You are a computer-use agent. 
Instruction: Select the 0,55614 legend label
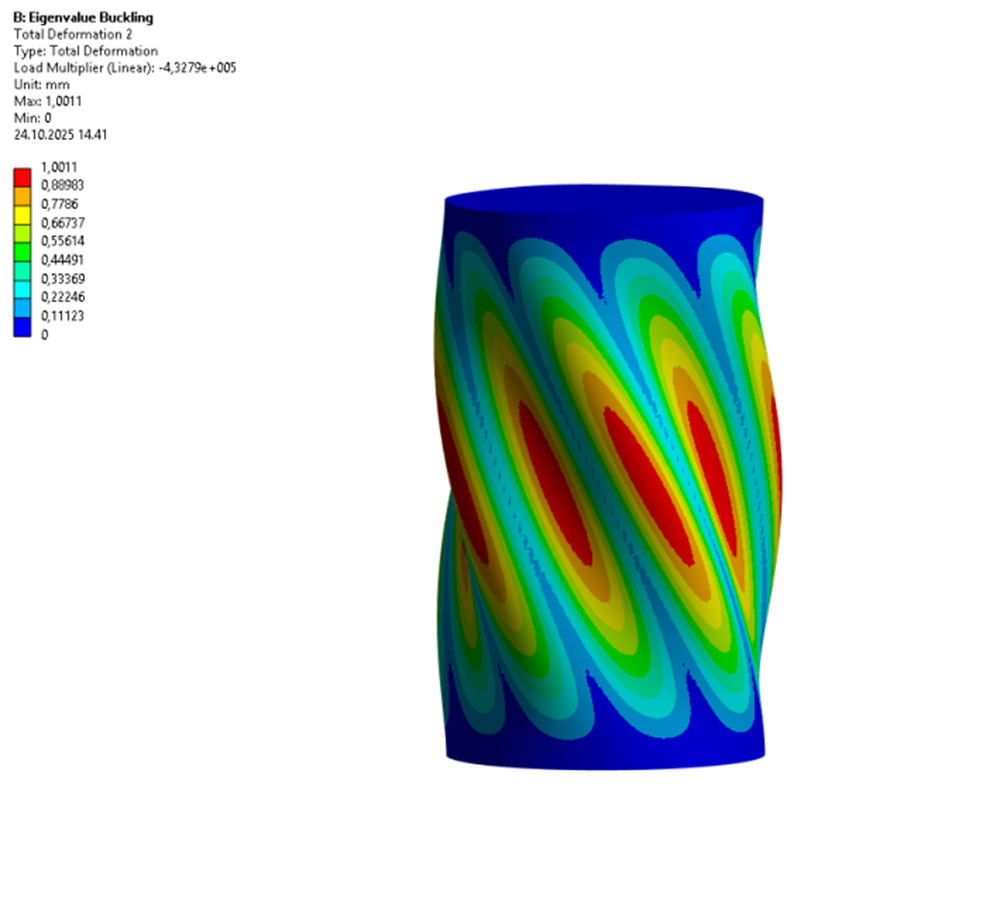pos(63,241)
